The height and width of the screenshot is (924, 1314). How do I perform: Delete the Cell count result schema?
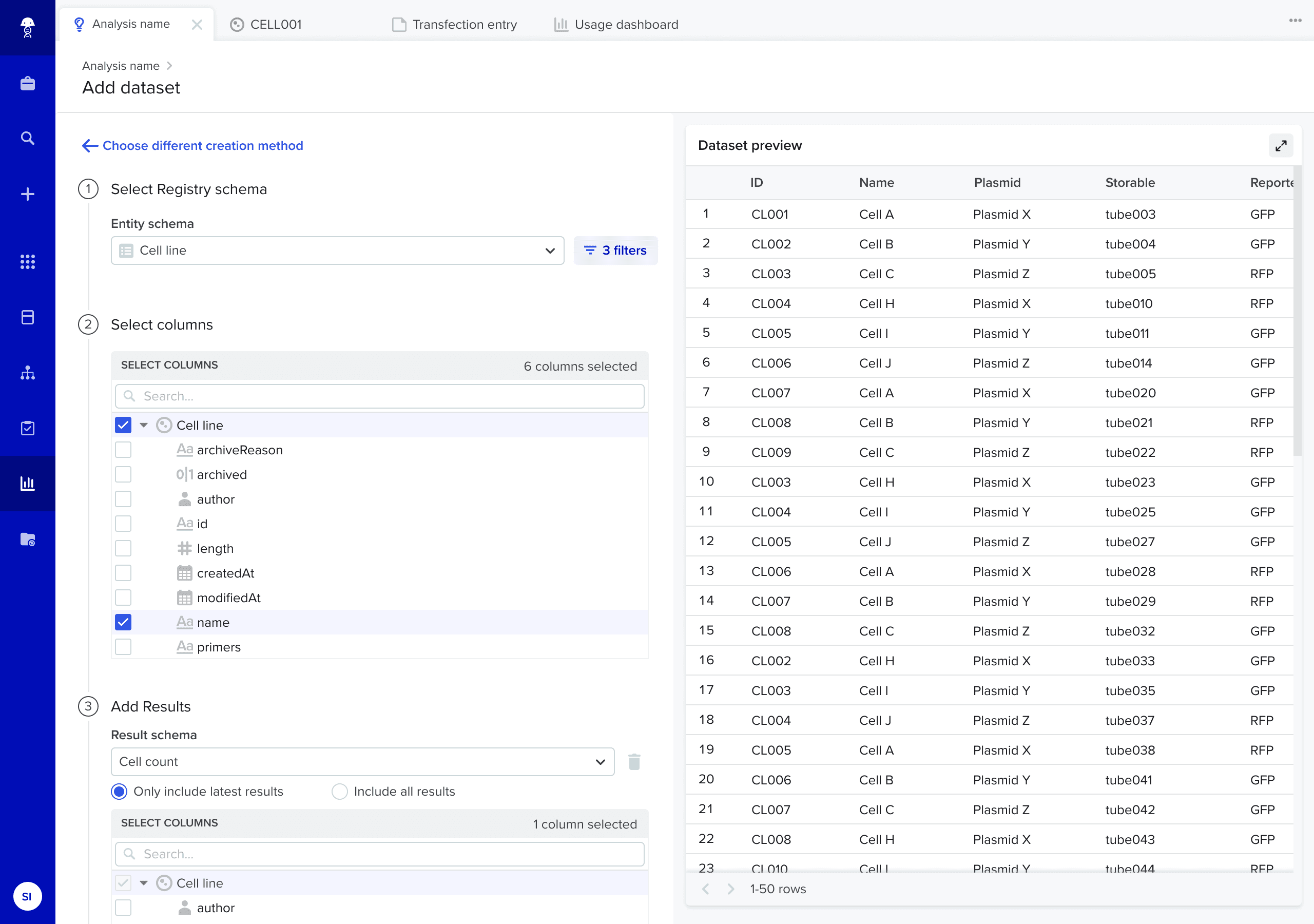click(633, 761)
